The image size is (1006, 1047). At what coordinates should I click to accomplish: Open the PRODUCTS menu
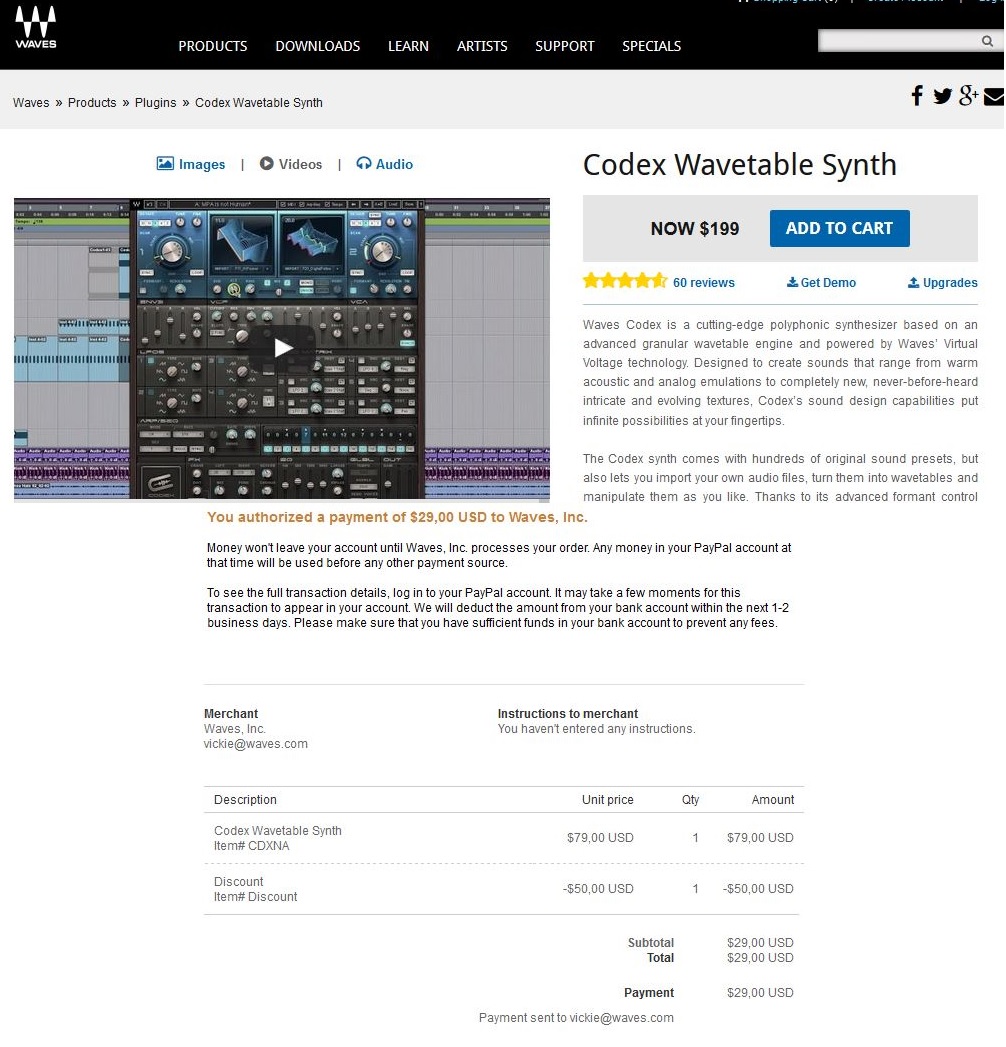pos(212,46)
